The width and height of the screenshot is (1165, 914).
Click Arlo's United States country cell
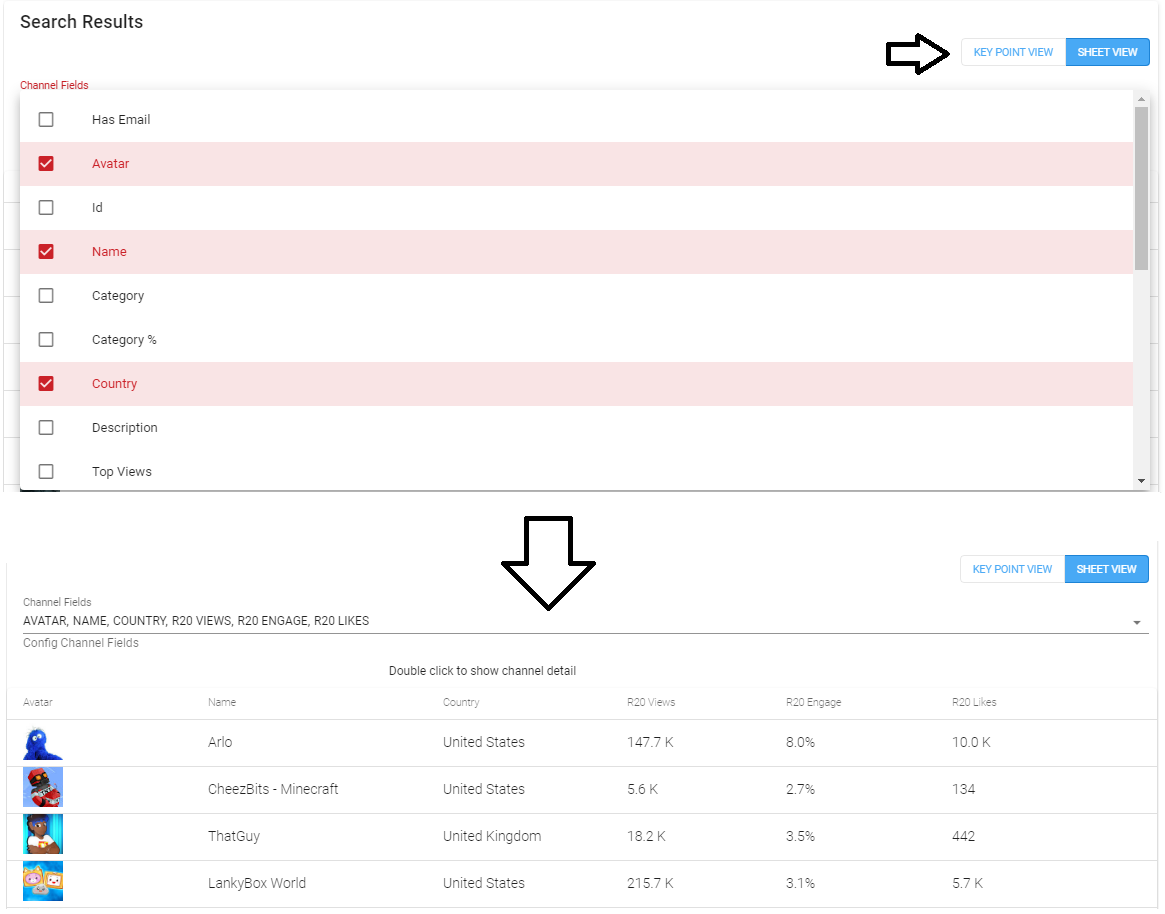point(484,742)
